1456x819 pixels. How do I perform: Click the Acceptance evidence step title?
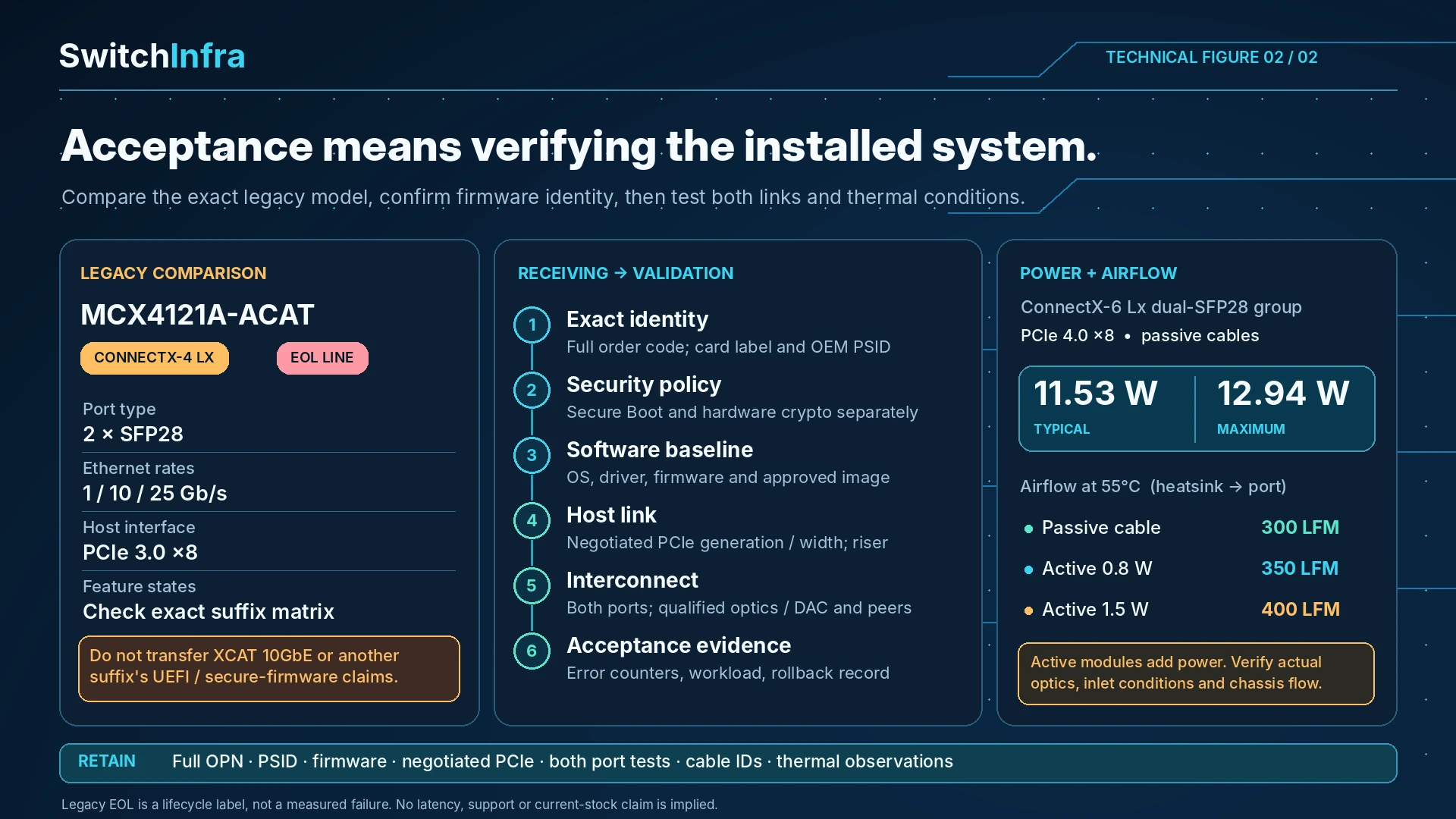(x=679, y=645)
